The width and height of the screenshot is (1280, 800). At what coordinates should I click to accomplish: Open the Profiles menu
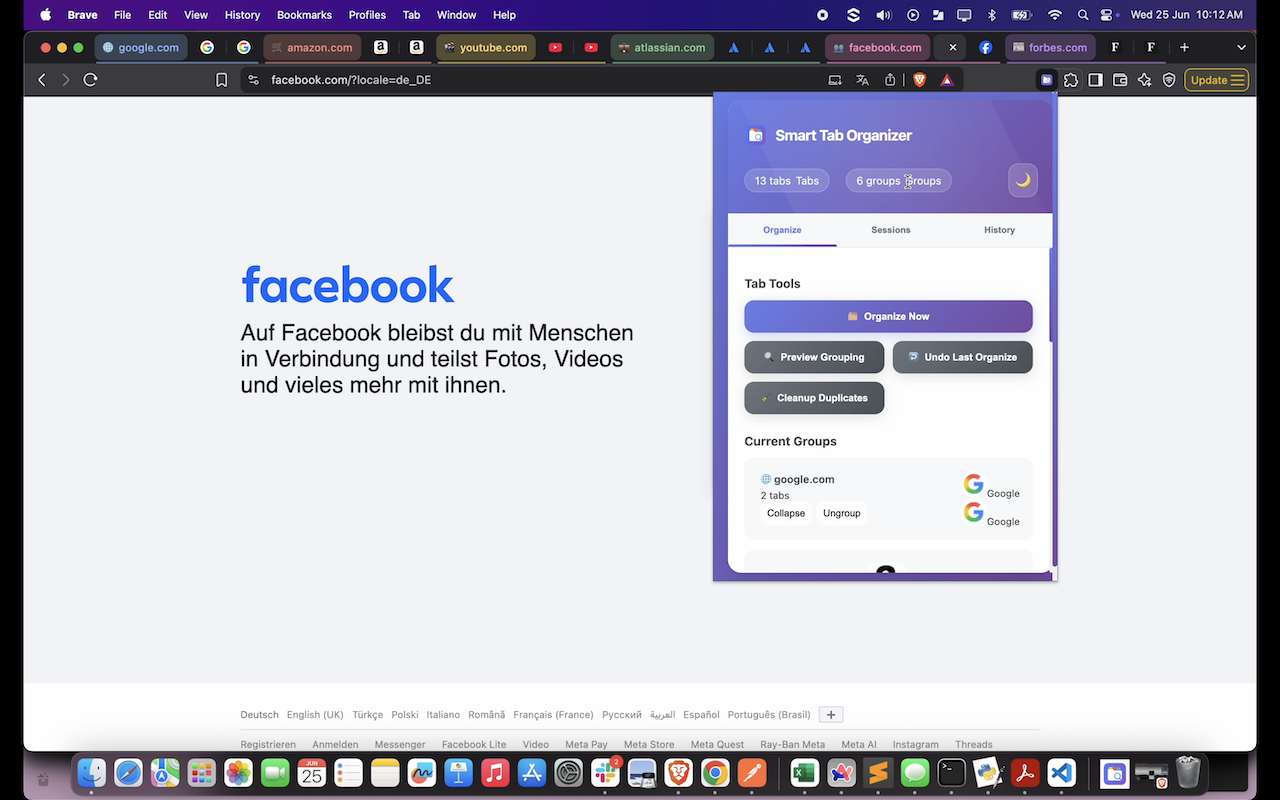[x=367, y=15]
